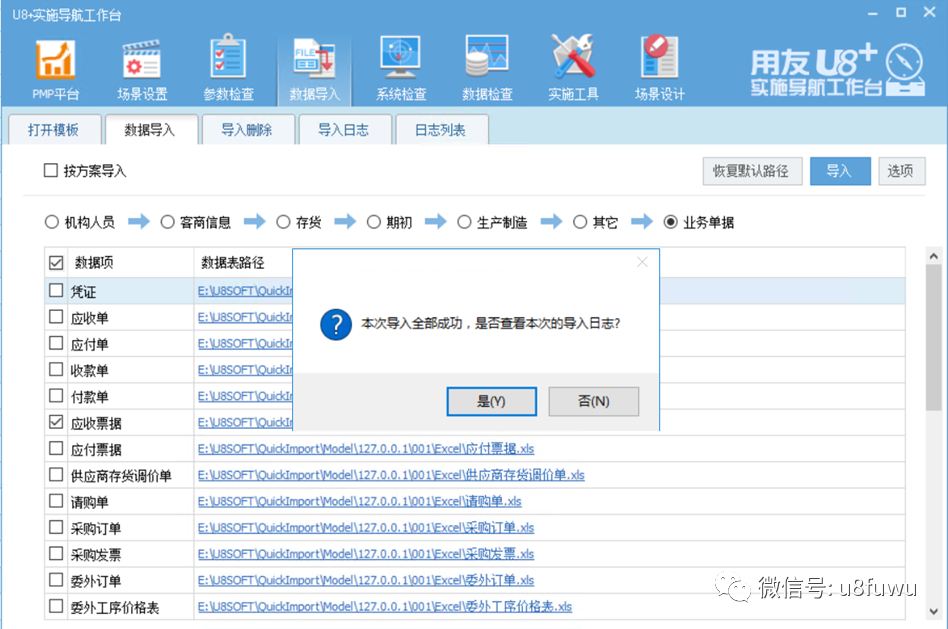
Task: Switch to the 数据导入 tab
Action: (151, 130)
